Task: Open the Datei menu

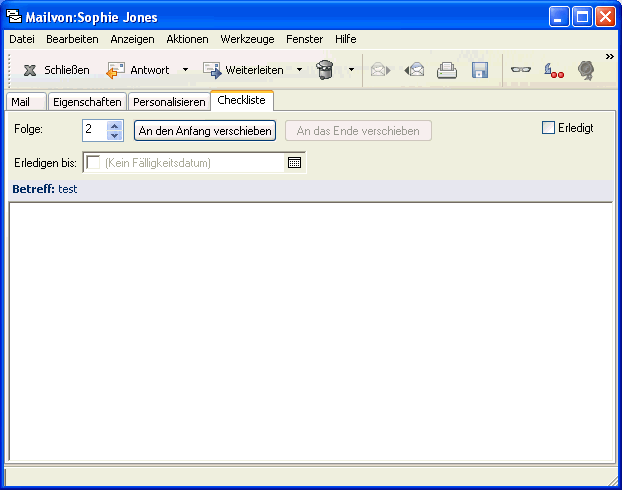Action: pyautogui.click(x=22, y=39)
